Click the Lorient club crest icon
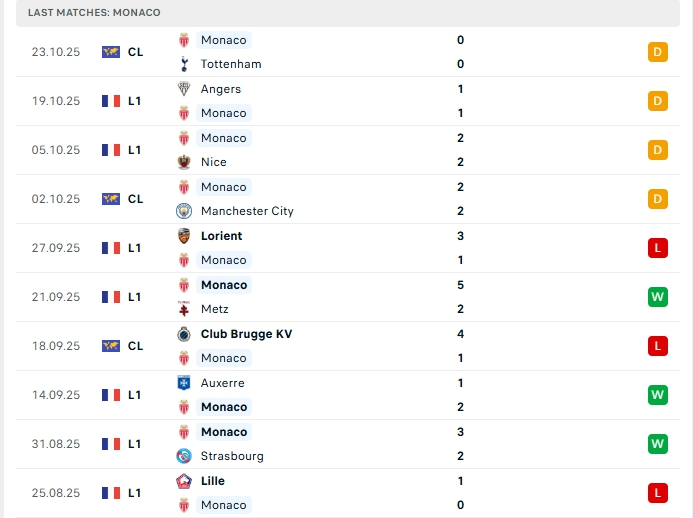The image size is (693, 518). (x=184, y=236)
